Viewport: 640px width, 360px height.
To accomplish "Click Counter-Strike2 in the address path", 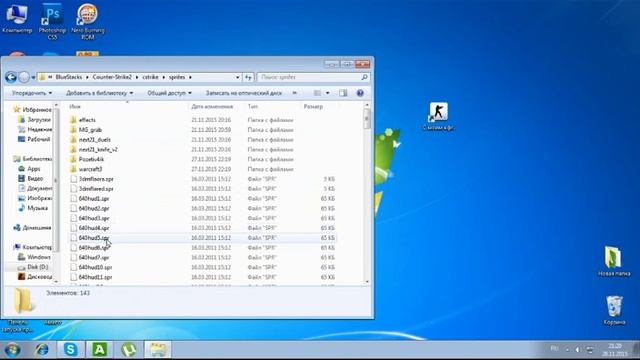I will point(112,77).
